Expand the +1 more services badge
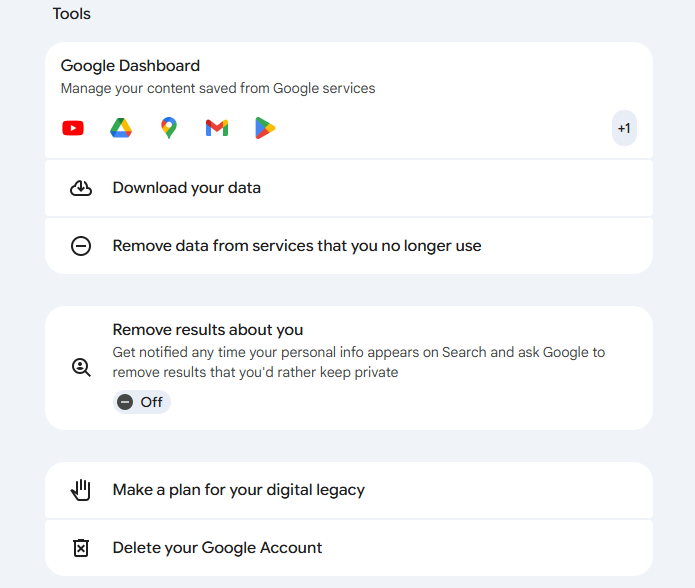The height and width of the screenshot is (588, 695). tap(624, 128)
